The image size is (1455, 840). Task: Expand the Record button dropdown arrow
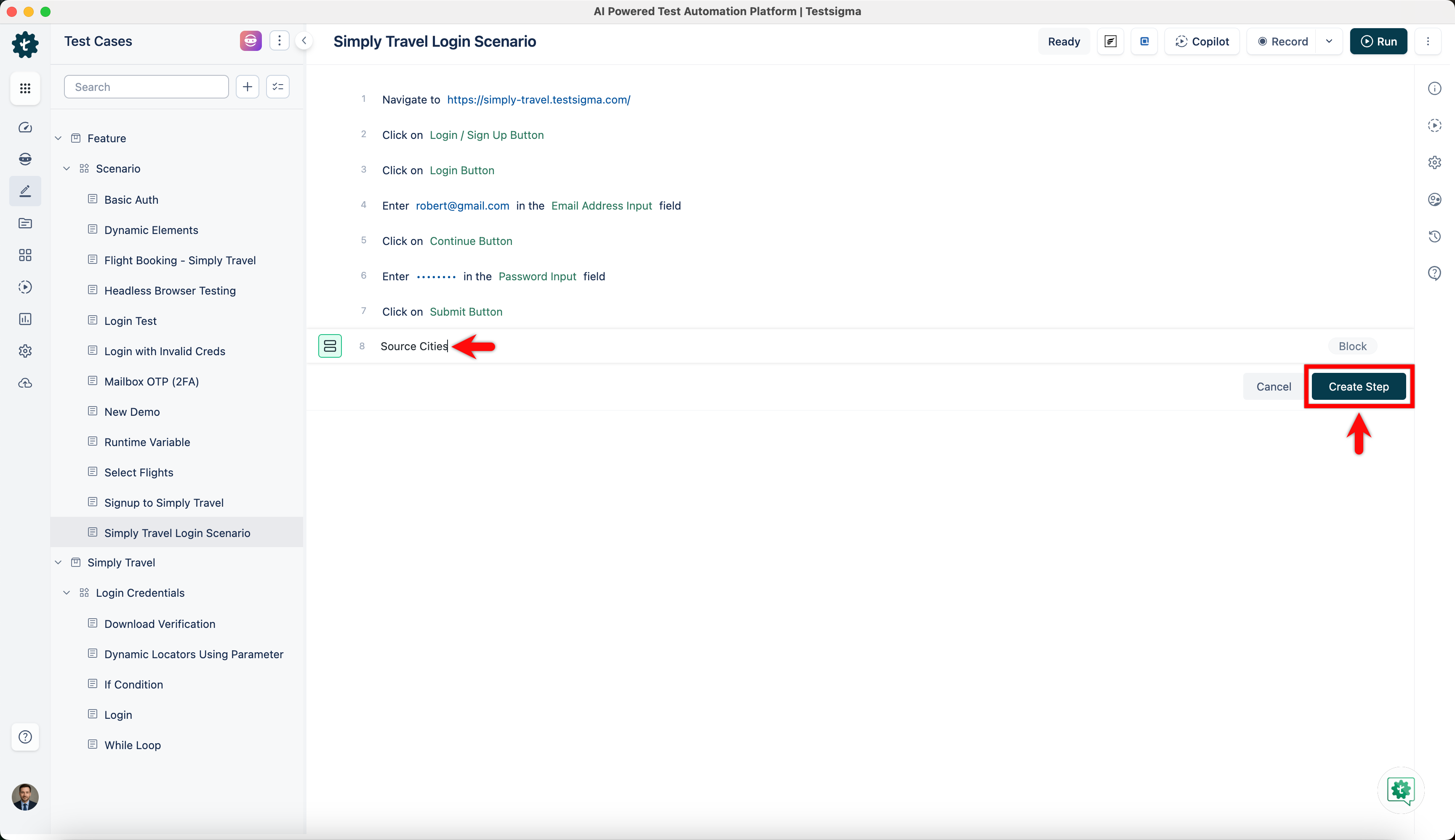point(1330,41)
